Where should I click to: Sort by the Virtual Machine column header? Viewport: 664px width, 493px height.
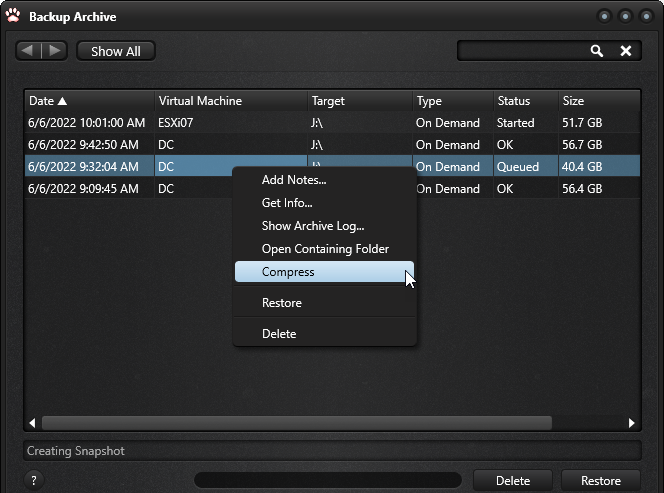click(x=231, y=101)
